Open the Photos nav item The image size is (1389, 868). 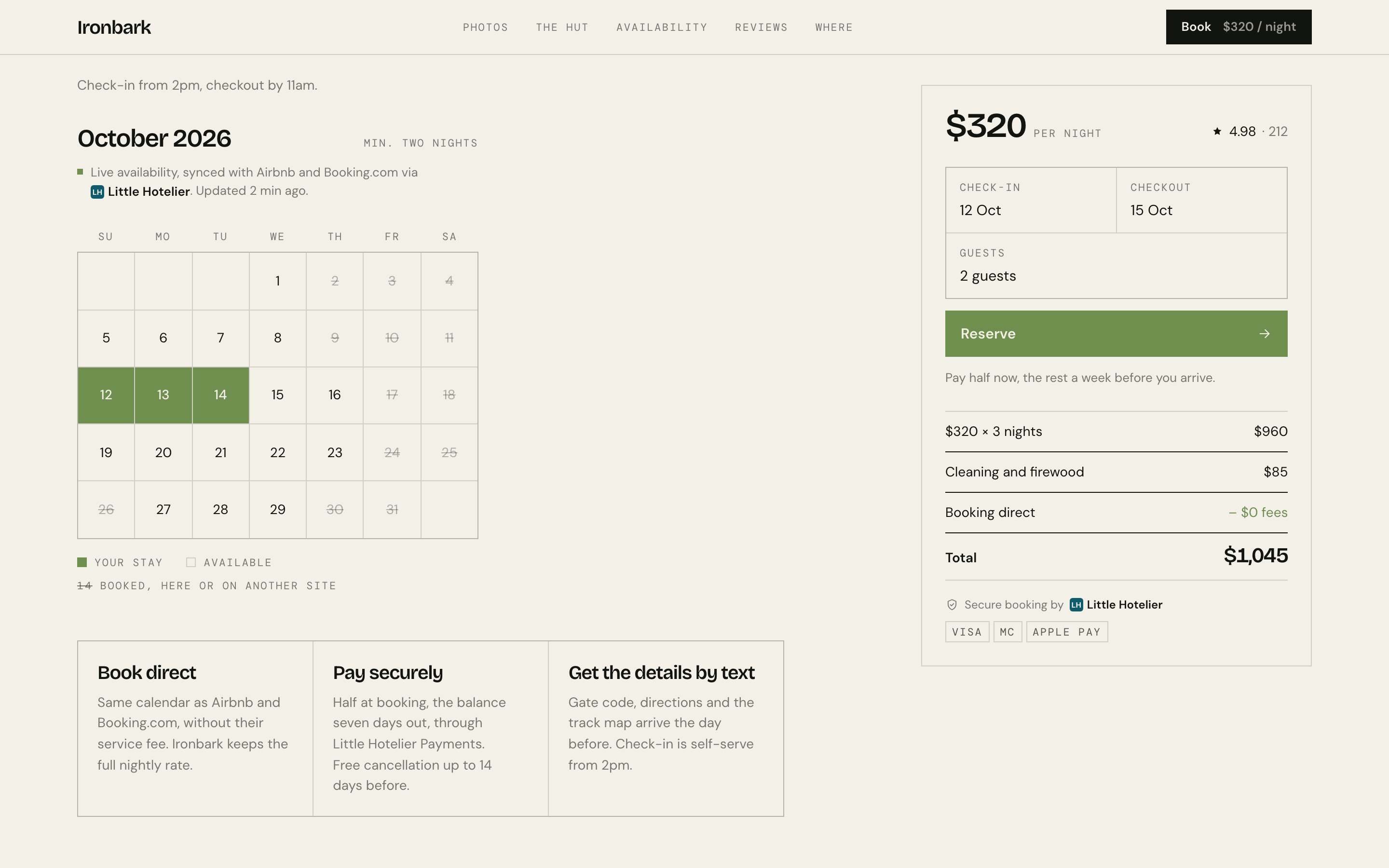486,27
